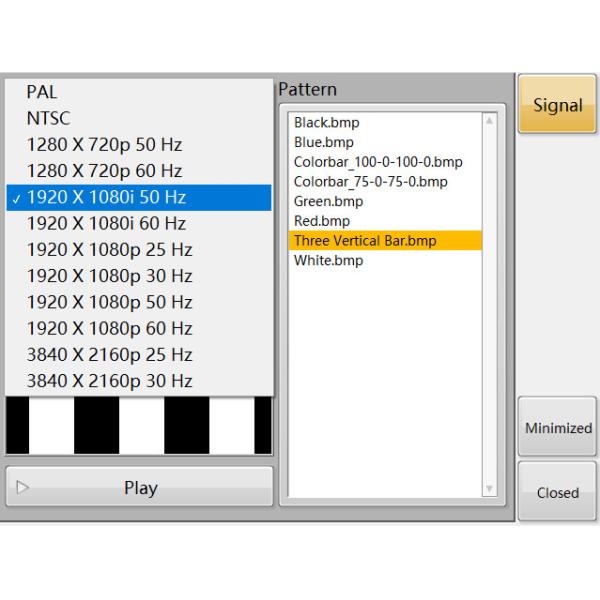Click the Play button
The height and width of the screenshot is (600, 600).
pos(139,487)
